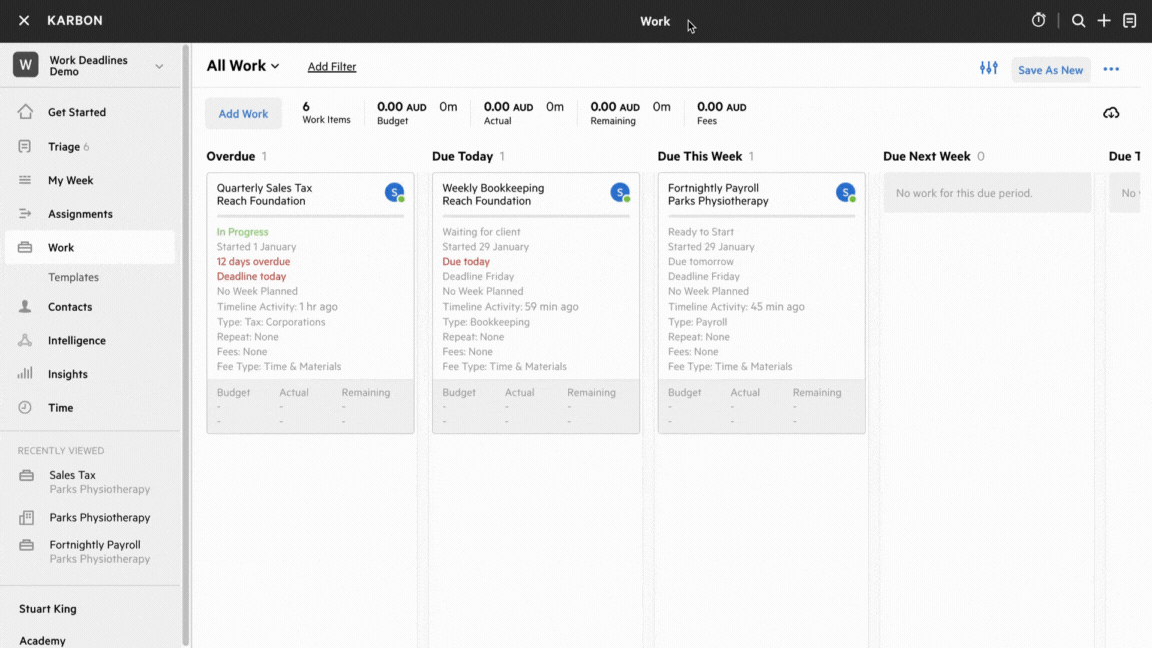The height and width of the screenshot is (648, 1152).
Task: Click progress bar on Weekly Bookkeeping card
Action: (x=536, y=216)
